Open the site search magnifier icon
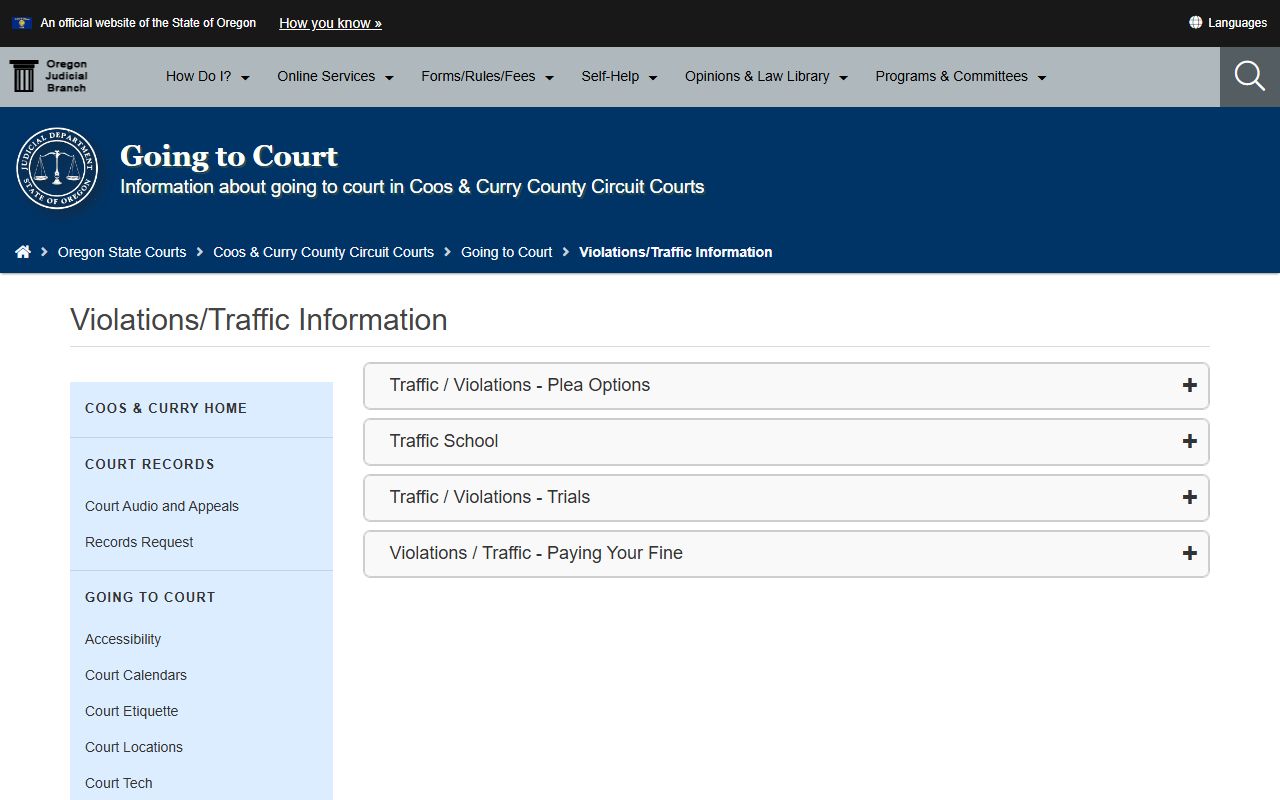The image size is (1280, 800). [x=1250, y=76]
